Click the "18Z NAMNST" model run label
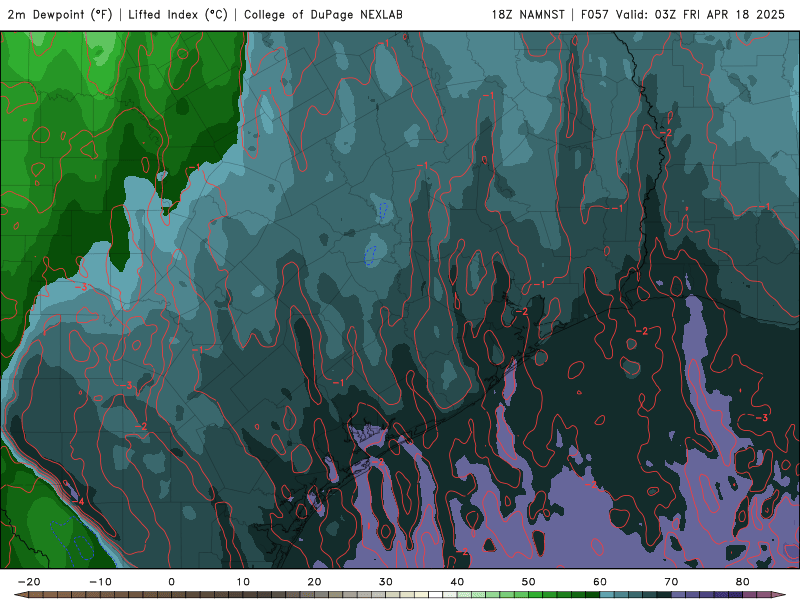This screenshot has width=800, height=600. tap(528, 14)
